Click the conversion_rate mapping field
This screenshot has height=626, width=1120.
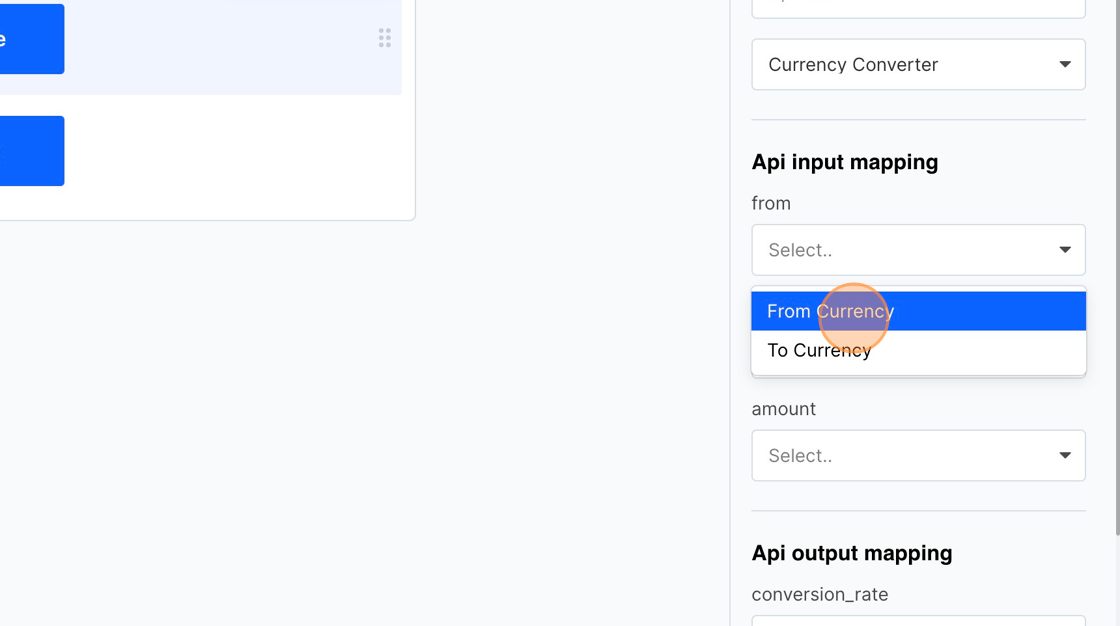(x=918, y=621)
